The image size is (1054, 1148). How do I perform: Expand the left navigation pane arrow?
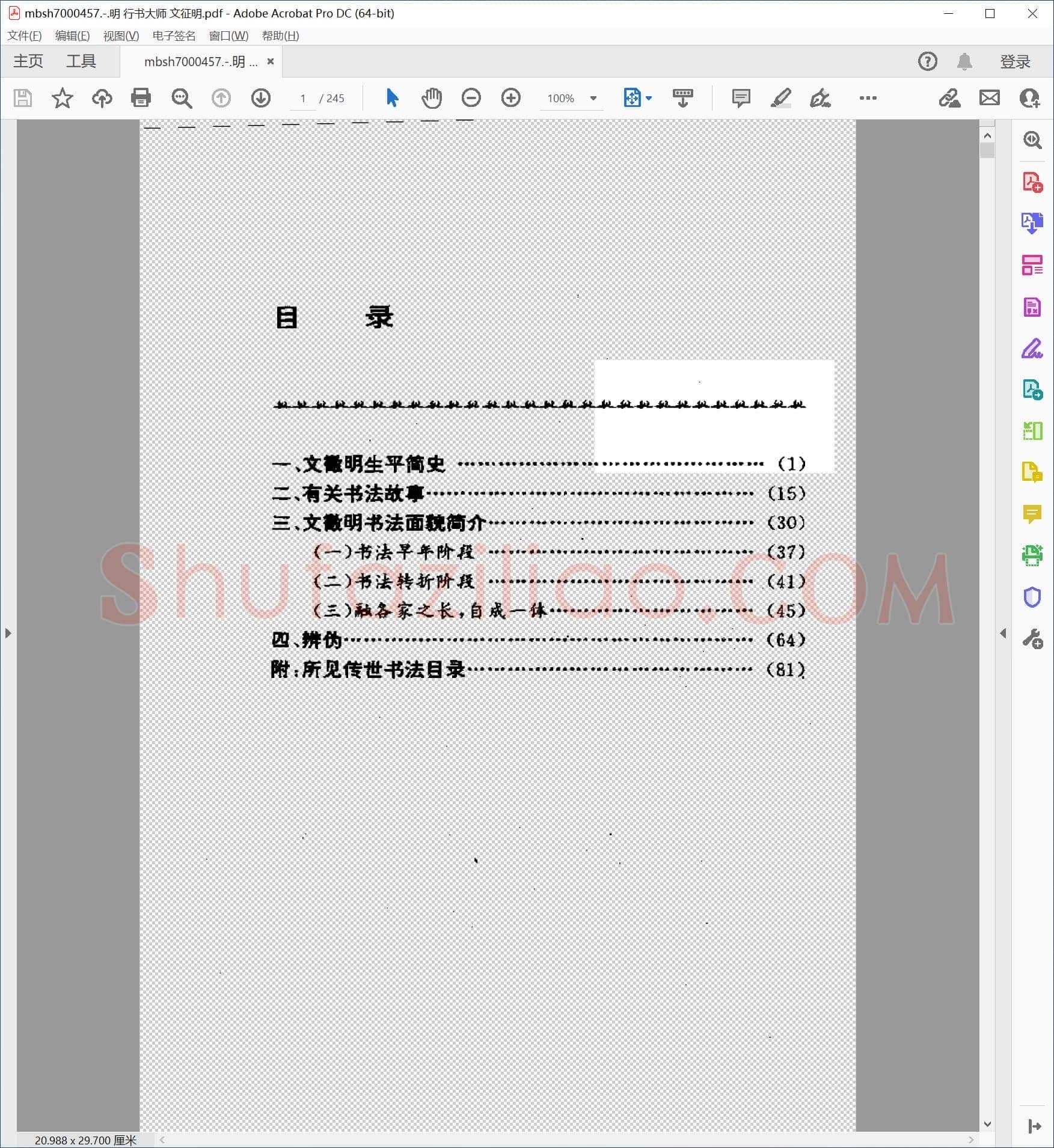pos(8,633)
